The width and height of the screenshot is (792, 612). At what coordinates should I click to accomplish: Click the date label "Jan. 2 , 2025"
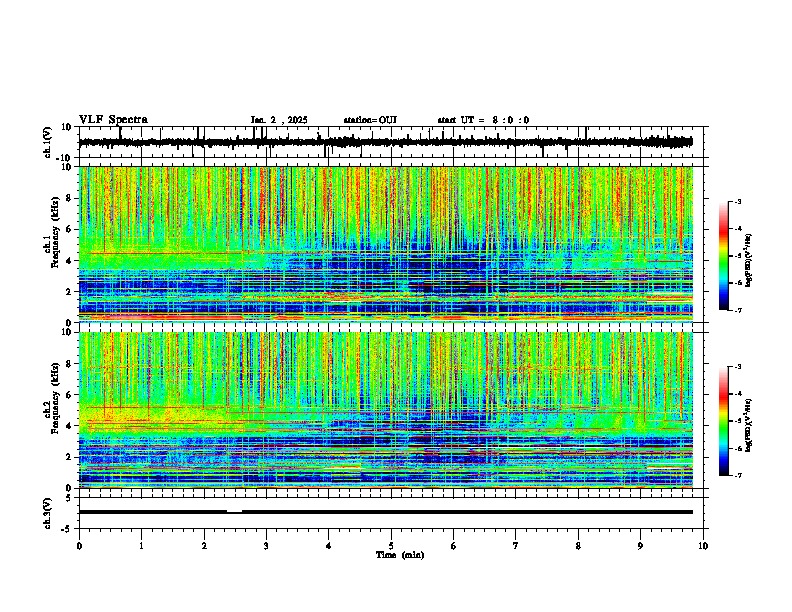279,120
